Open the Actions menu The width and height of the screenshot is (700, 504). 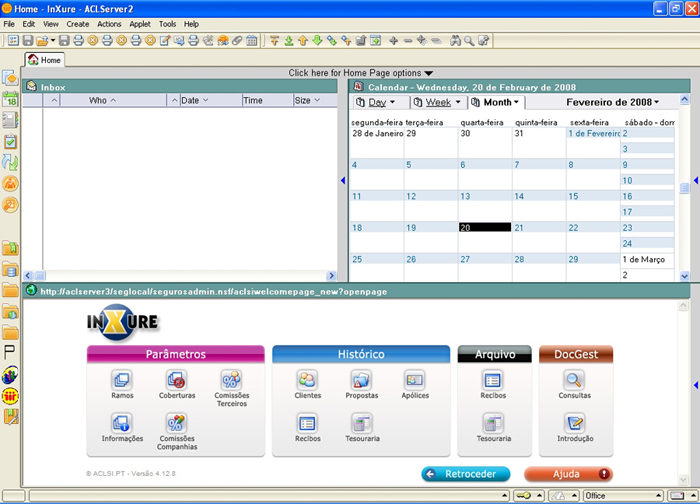109,24
